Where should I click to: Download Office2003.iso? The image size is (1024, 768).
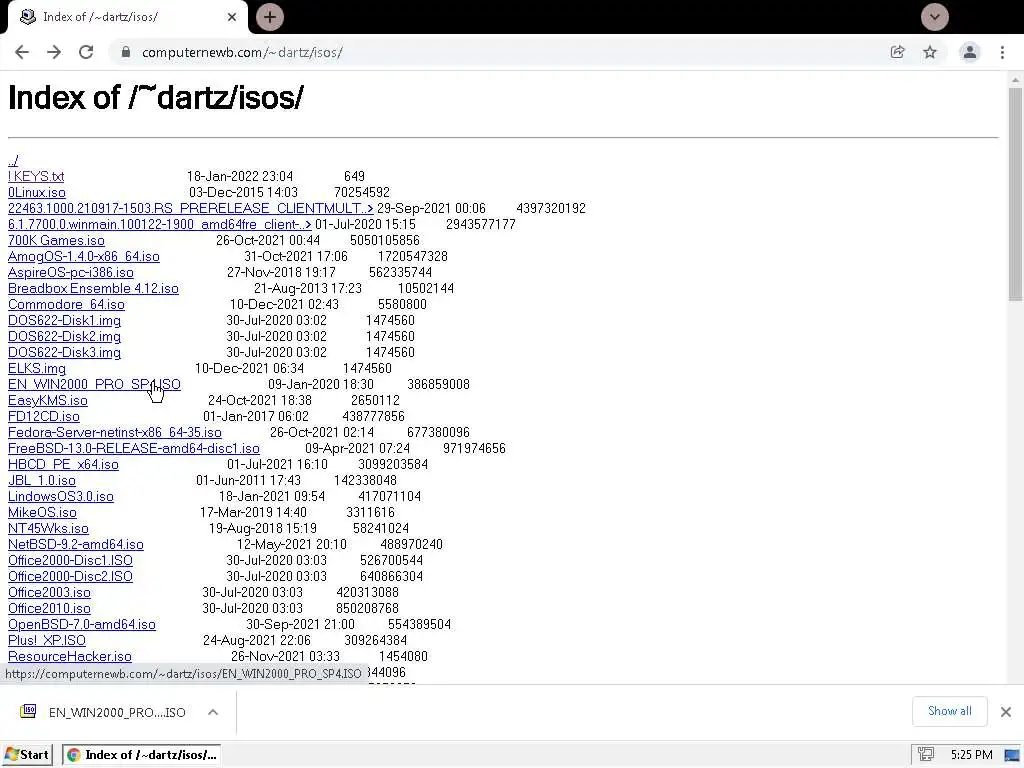pyautogui.click(x=49, y=592)
